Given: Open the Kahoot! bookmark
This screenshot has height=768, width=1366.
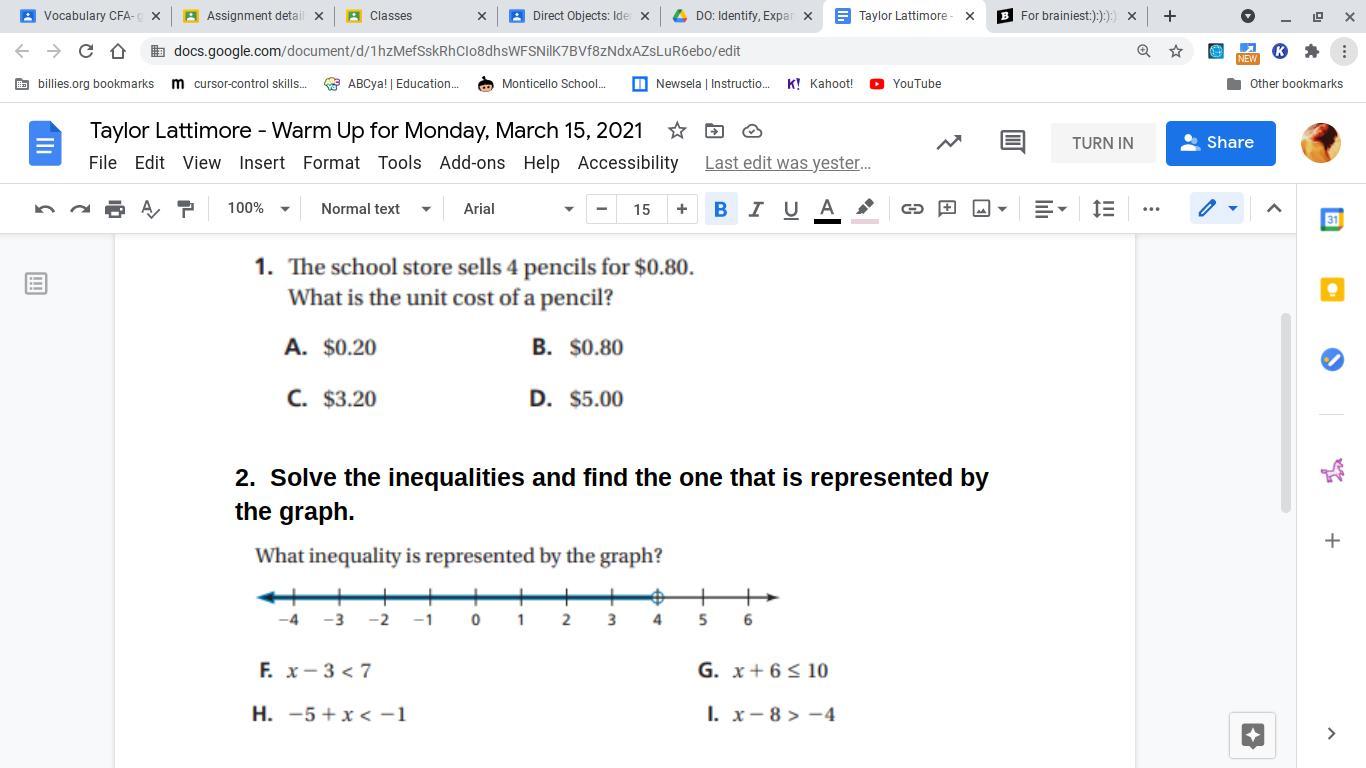Looking at the screenshot, I should point(820,84).
